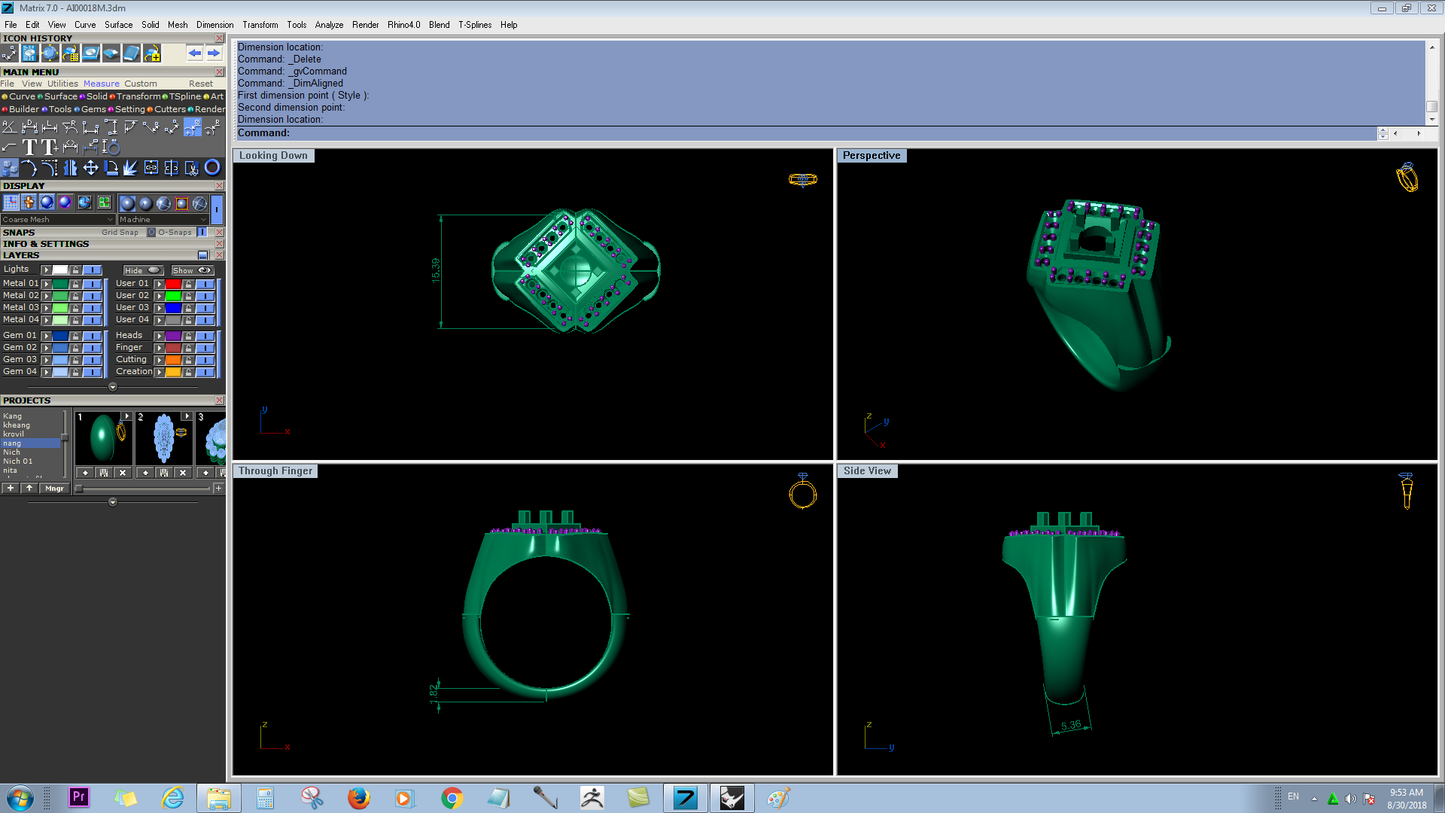Go back in icon history
This screenshot has width=1445, height=813.
[195, 53]
